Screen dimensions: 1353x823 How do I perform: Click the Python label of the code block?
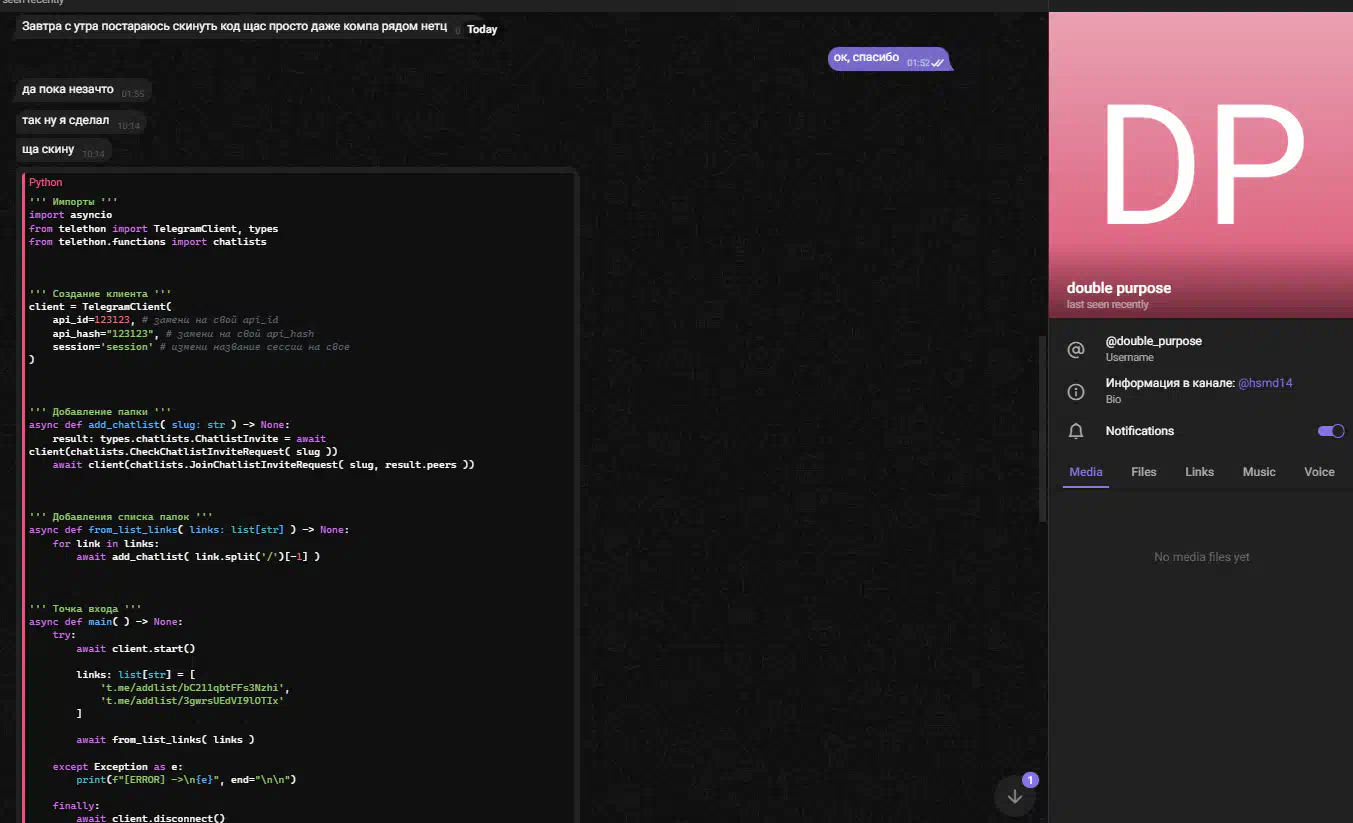[x=46, y=182]
